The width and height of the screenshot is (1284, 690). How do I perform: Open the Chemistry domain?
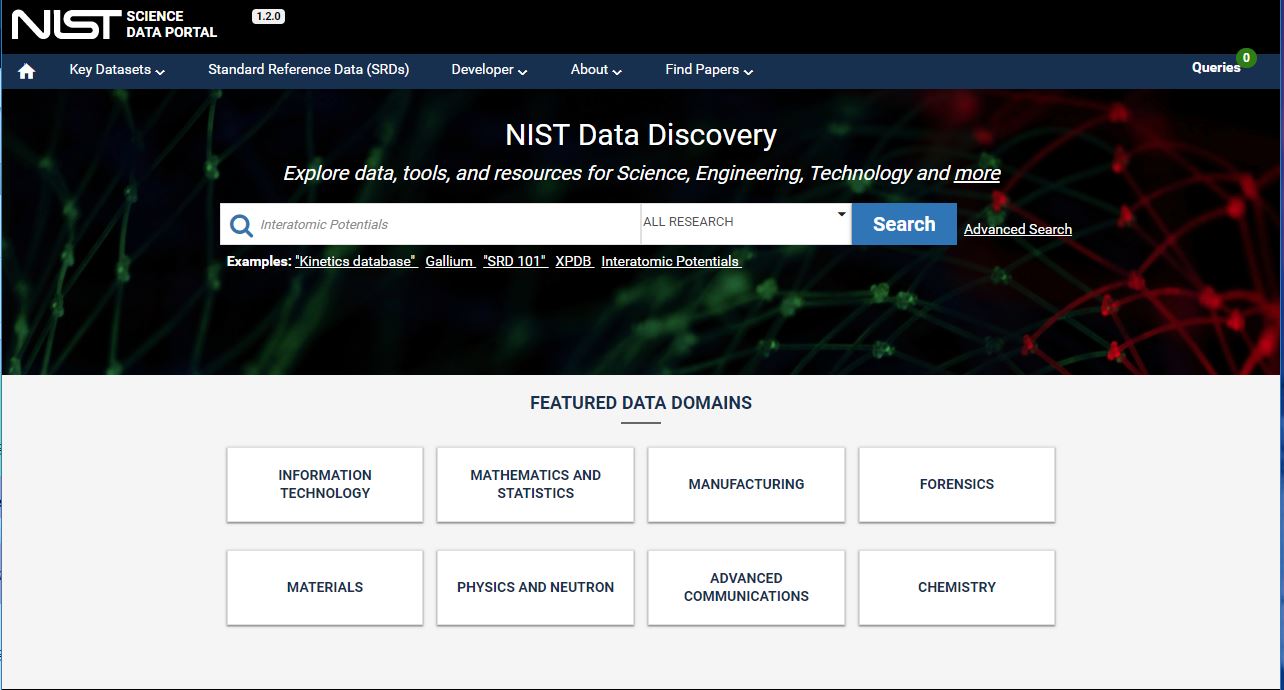point(957,587)
